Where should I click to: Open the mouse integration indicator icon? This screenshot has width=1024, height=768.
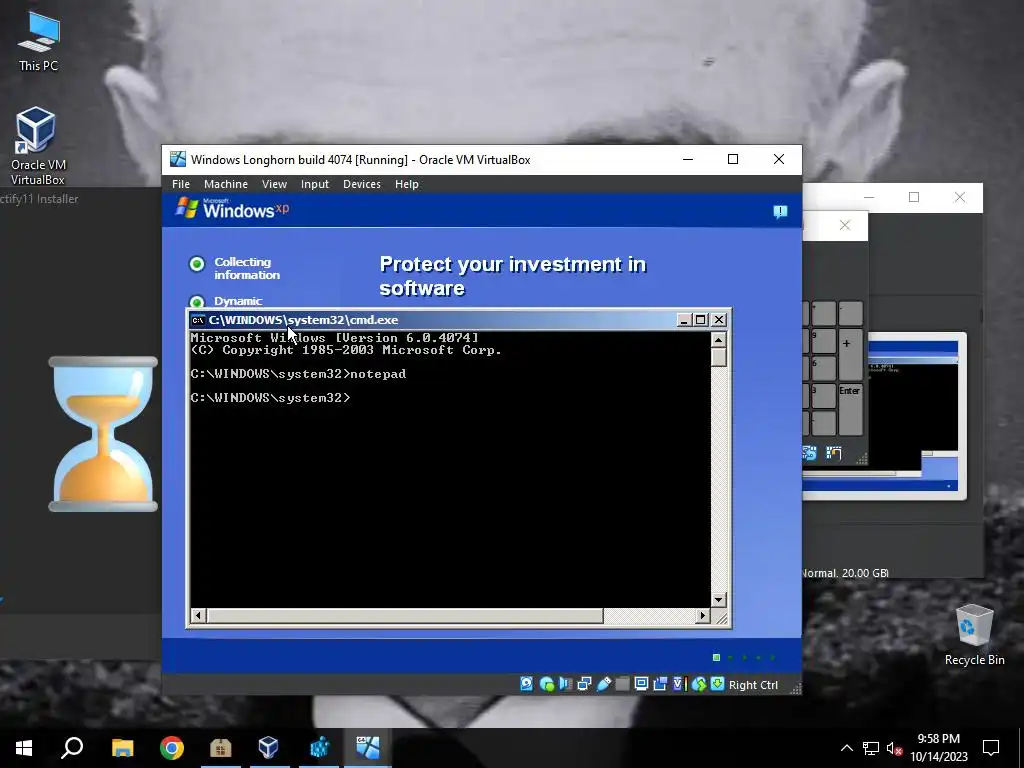point(699,684)
